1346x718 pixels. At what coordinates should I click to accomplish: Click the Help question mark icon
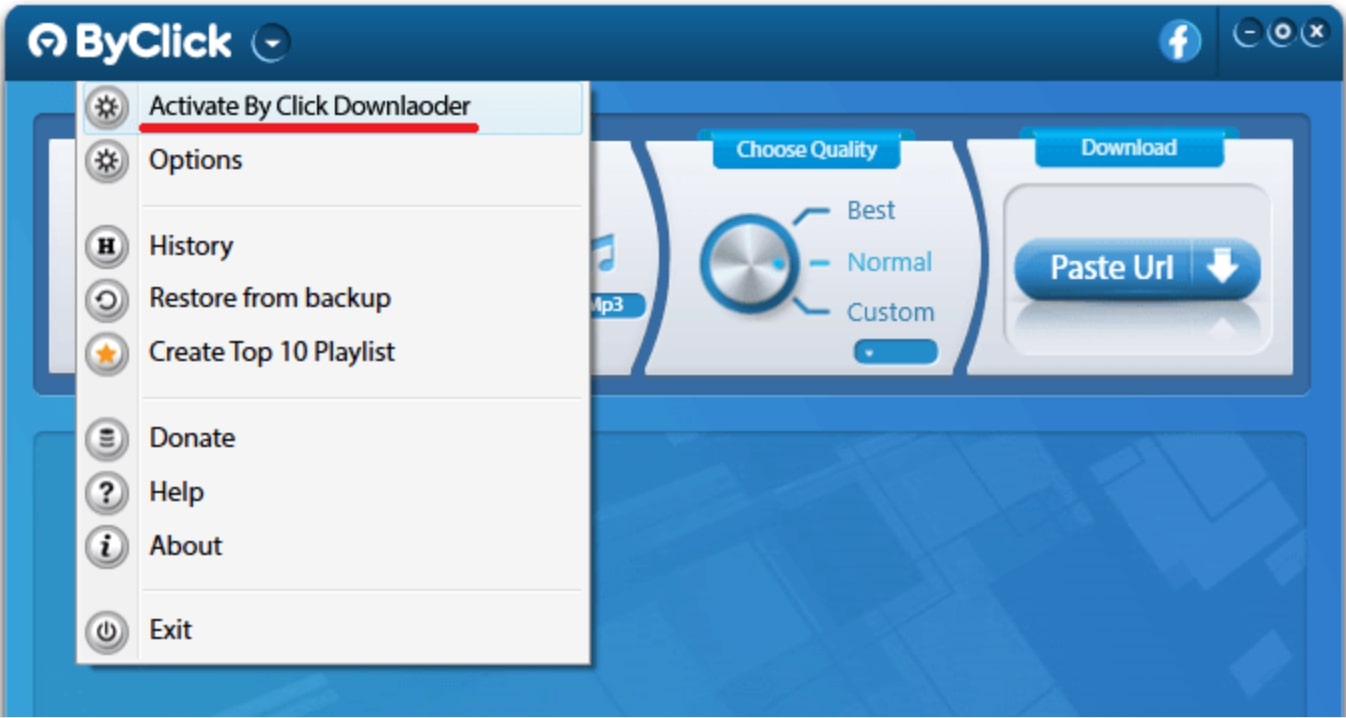click(x=107, y=493)
